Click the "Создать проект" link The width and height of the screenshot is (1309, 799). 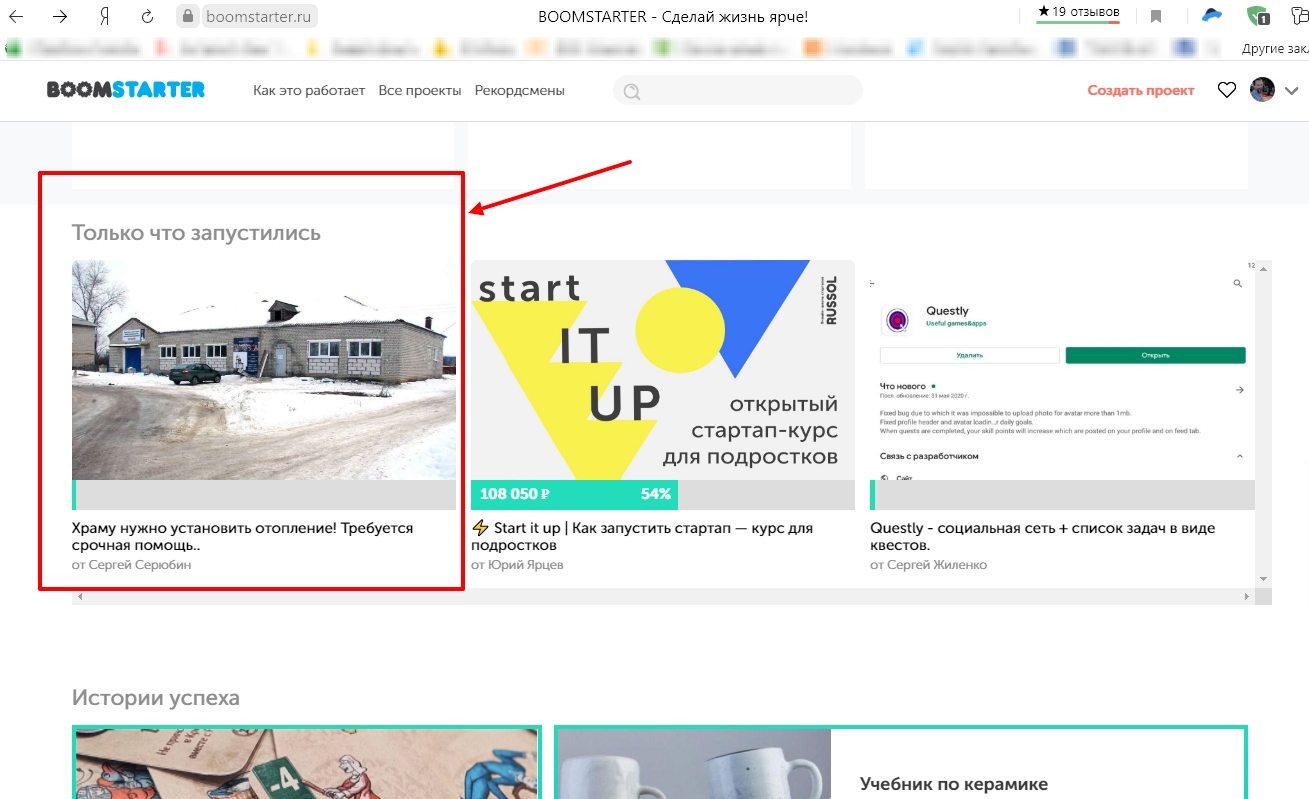click(1141, 90)
